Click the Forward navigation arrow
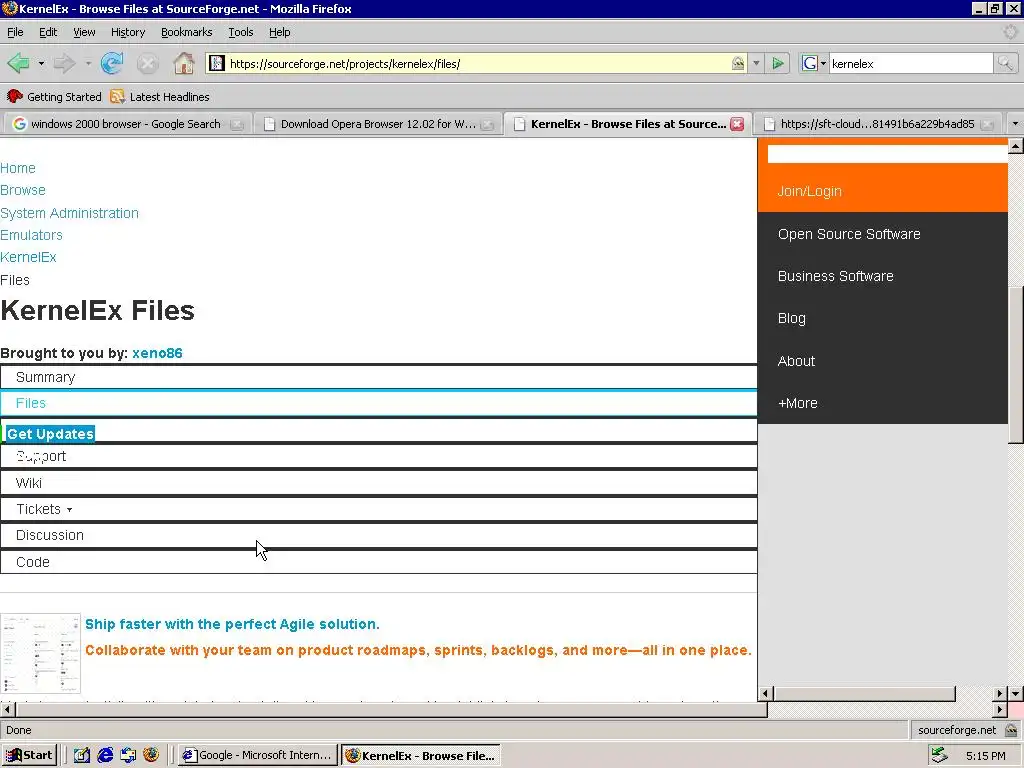Viewport: 1024px width, 768px height. pos(64,63)
